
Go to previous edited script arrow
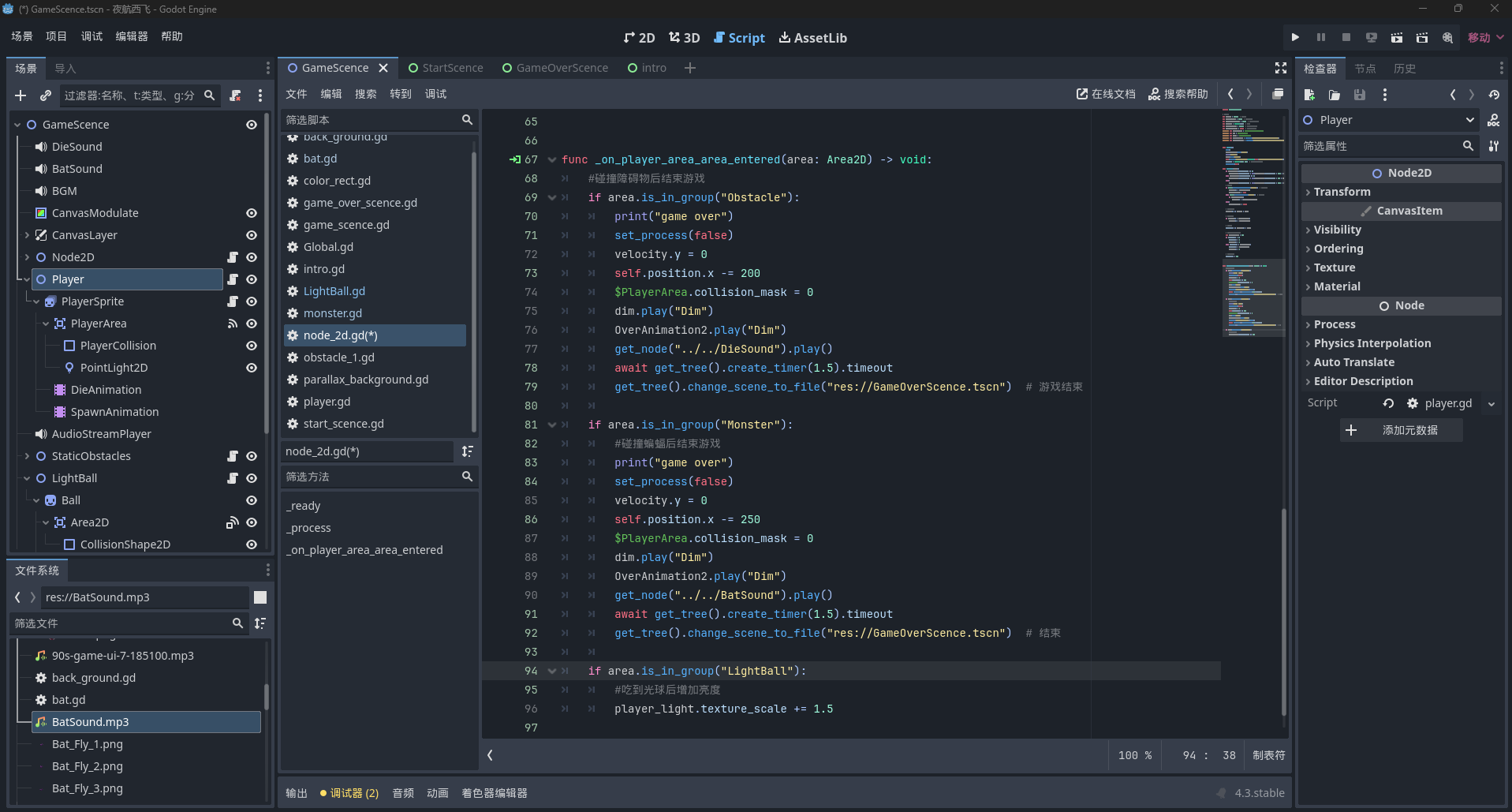[1230, 94]
